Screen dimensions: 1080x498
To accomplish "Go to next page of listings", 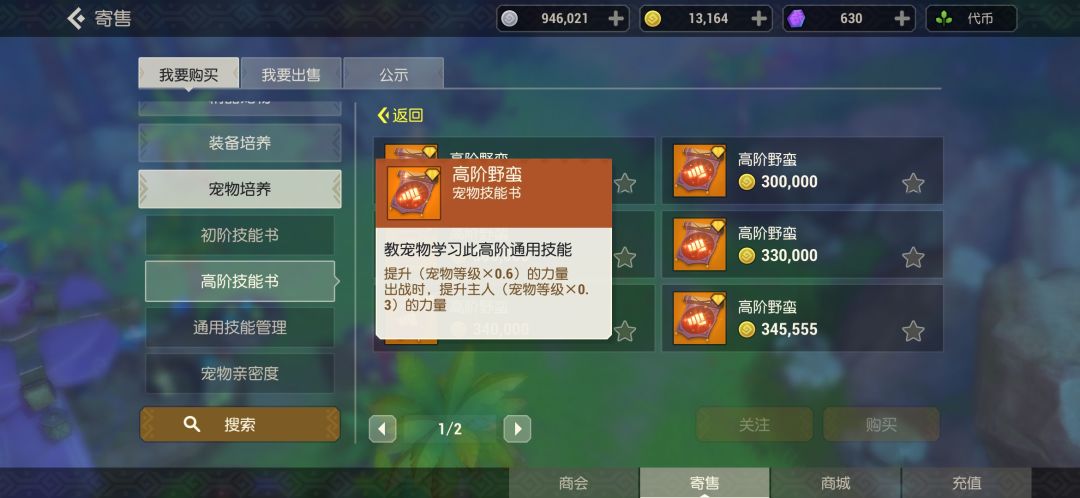I will 517,429.
